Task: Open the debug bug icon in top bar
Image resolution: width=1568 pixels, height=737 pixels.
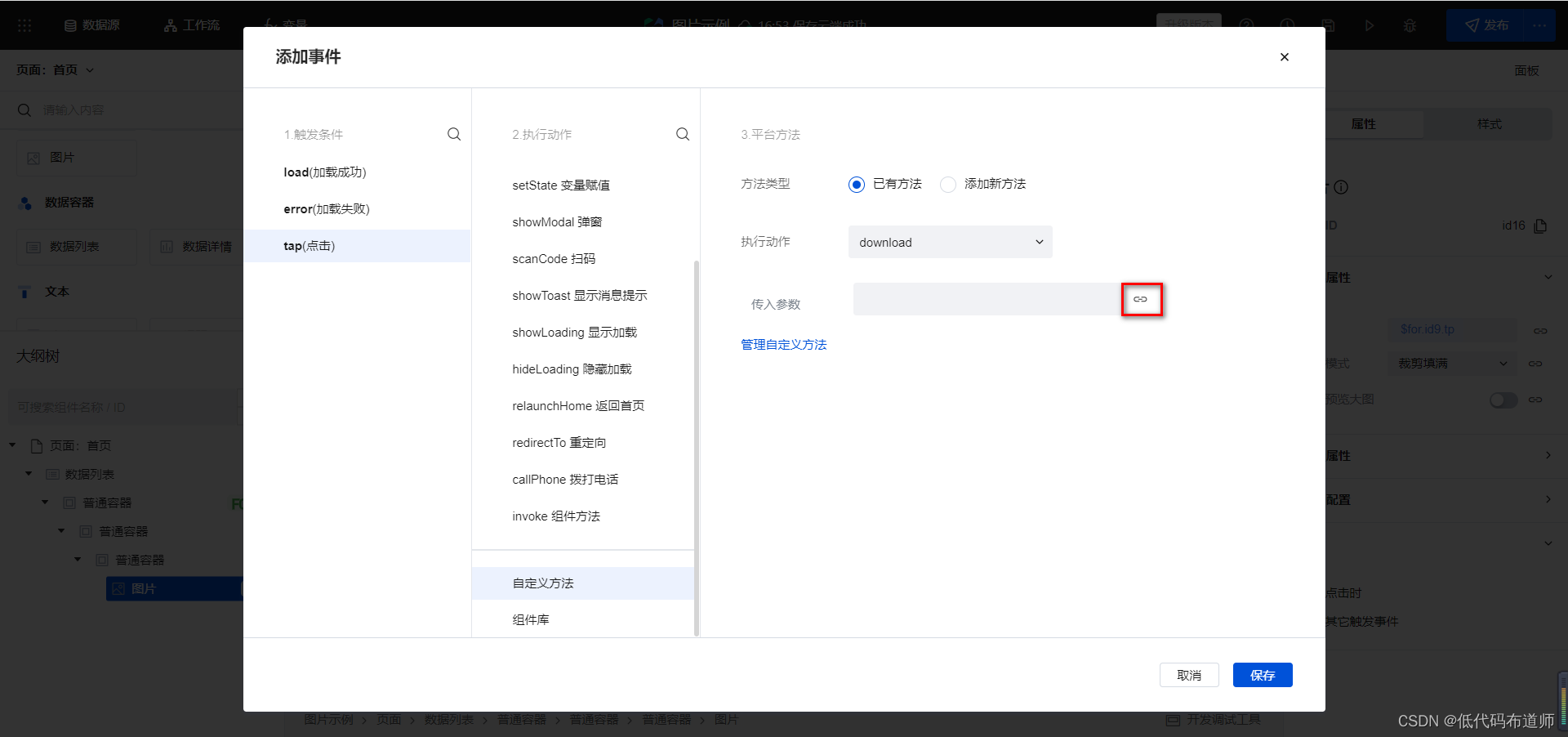Action: pos(1410,25)
